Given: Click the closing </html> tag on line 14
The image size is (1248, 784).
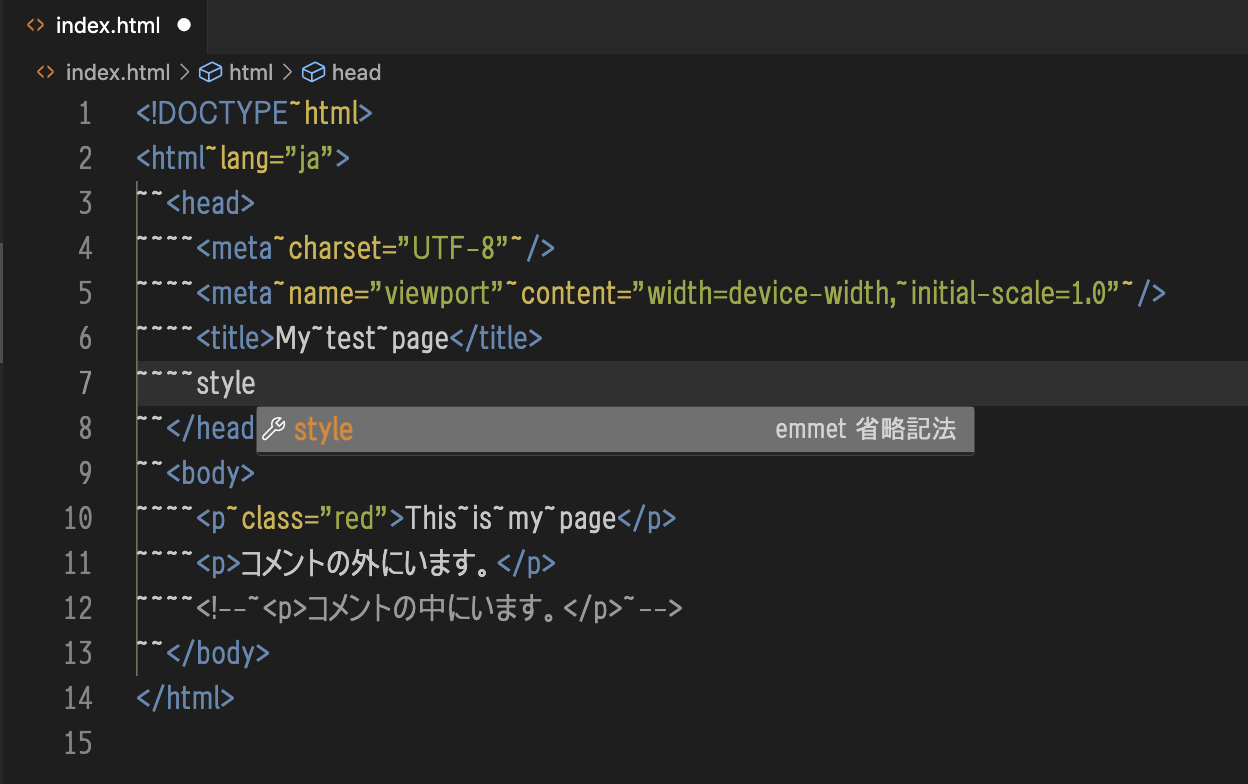Looking at the screenshot, I should click(x=185, y=698).
